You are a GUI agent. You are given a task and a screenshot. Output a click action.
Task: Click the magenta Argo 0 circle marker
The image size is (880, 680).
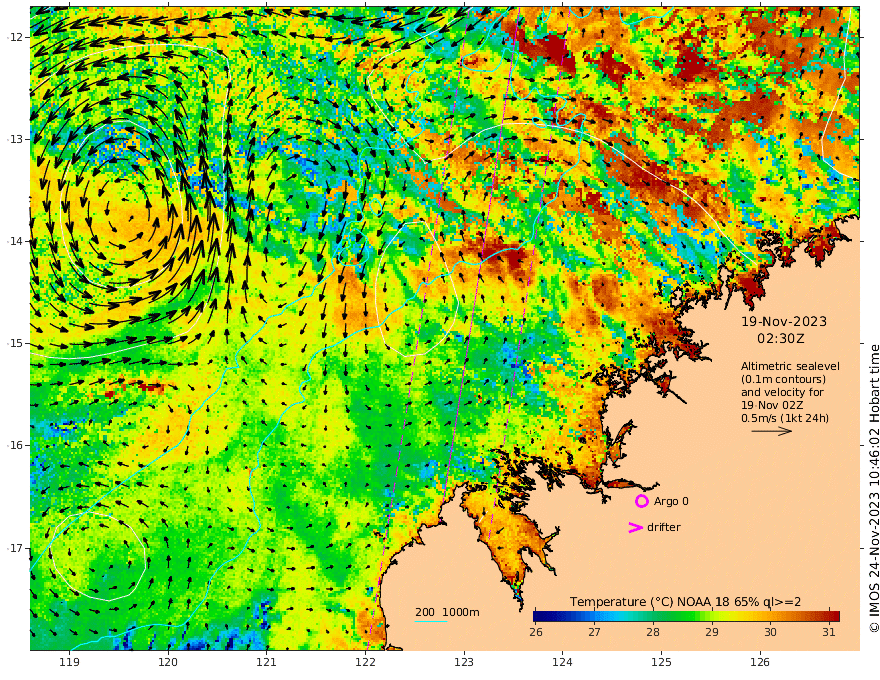(x=641, y=501)
